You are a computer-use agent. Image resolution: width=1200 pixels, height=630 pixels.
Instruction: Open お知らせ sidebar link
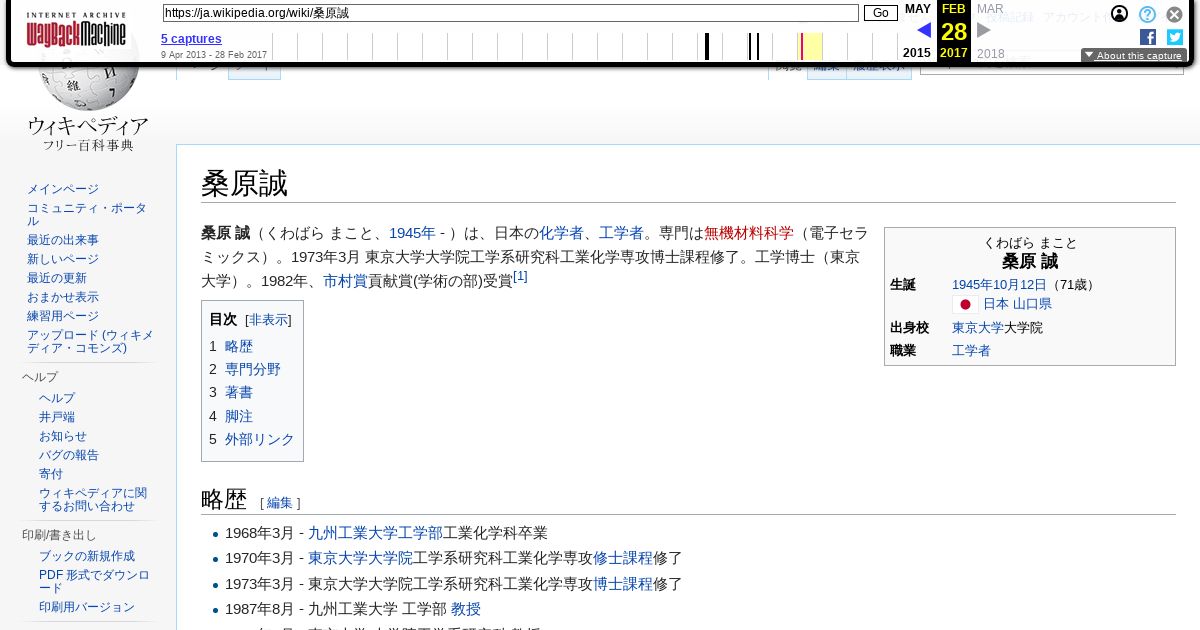pyautogui.click(x=63, y=436)
